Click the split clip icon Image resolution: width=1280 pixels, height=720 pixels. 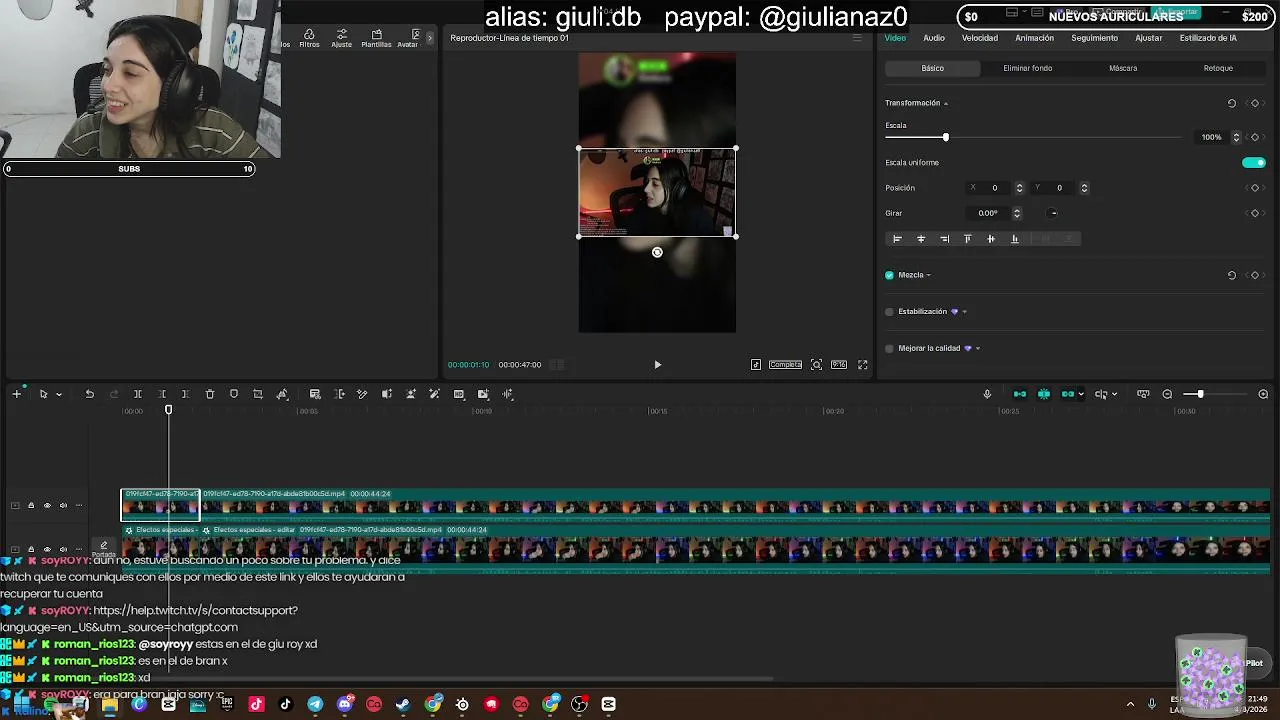click(138, 394)
